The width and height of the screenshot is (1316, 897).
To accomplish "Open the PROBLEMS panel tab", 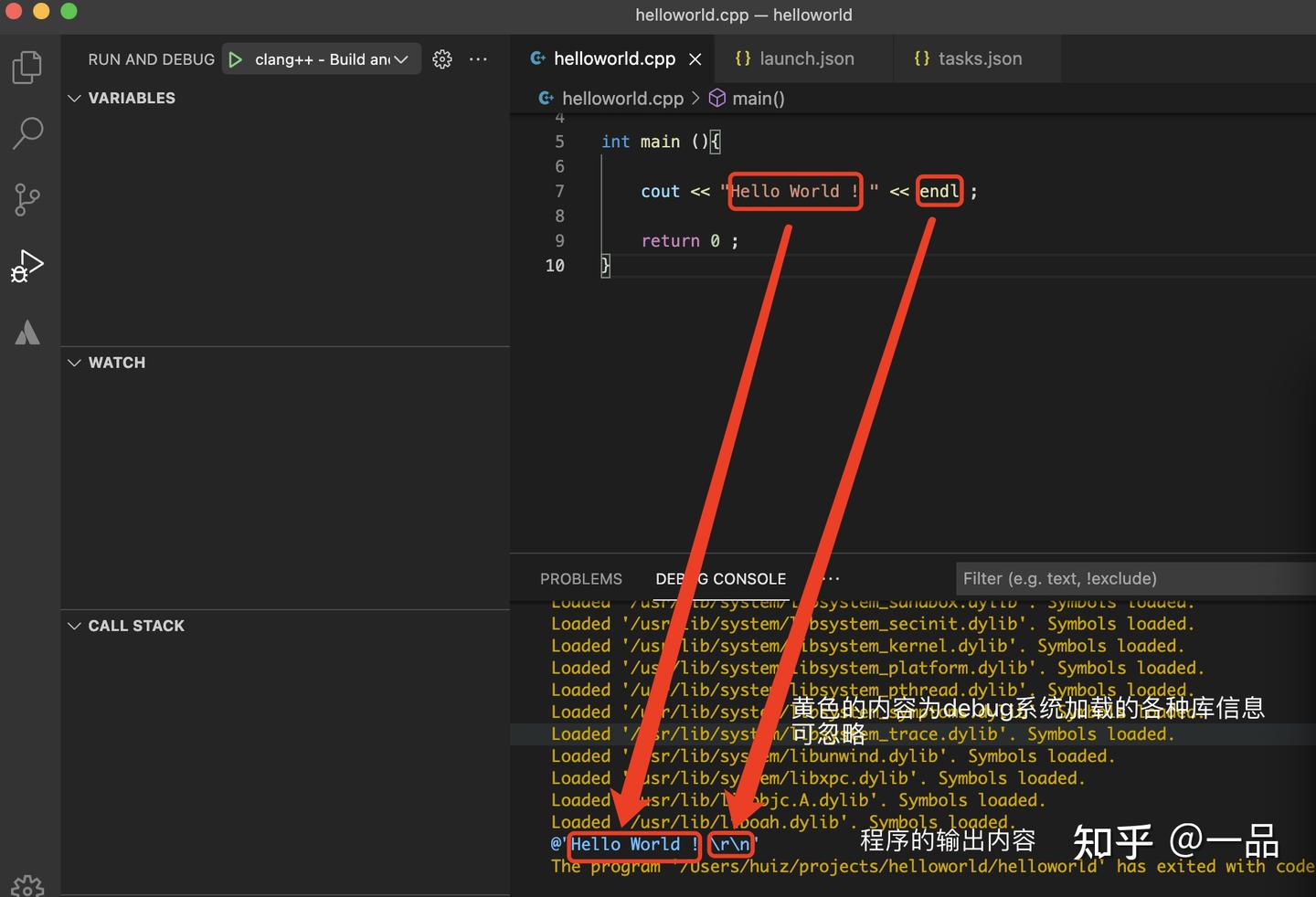I will (581, 578).
